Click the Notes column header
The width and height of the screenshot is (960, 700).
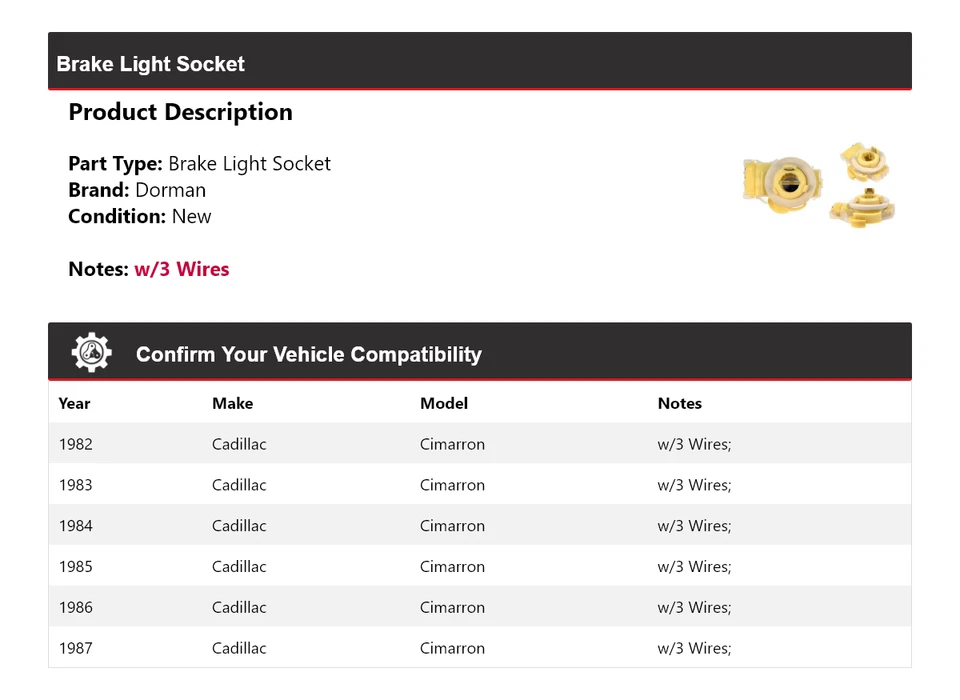(x=679, y=403)
